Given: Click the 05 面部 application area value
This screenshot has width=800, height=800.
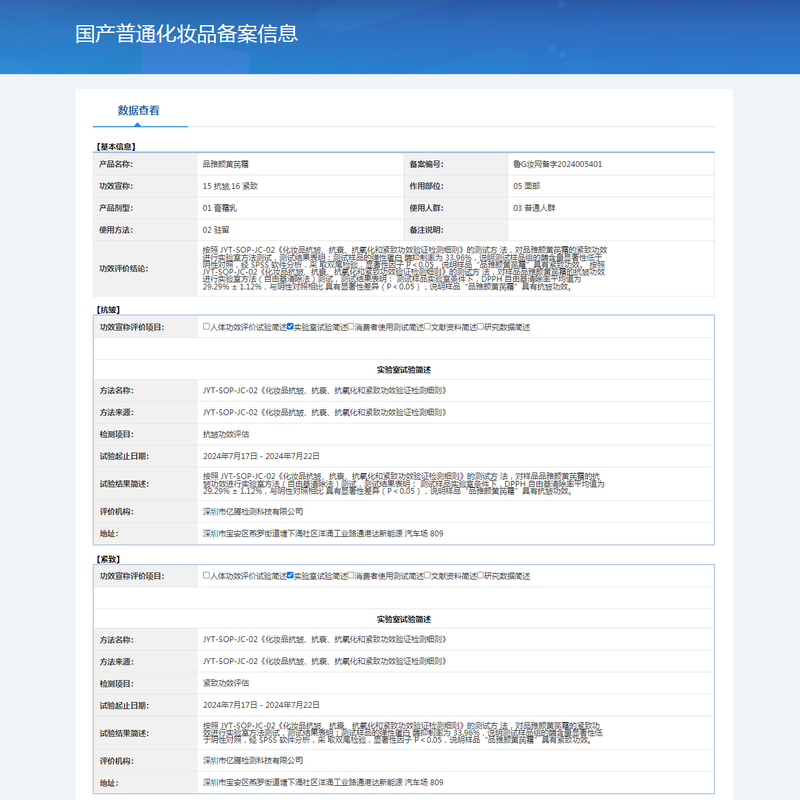Looking at the screenshot, I should click(x=526, y=186).
